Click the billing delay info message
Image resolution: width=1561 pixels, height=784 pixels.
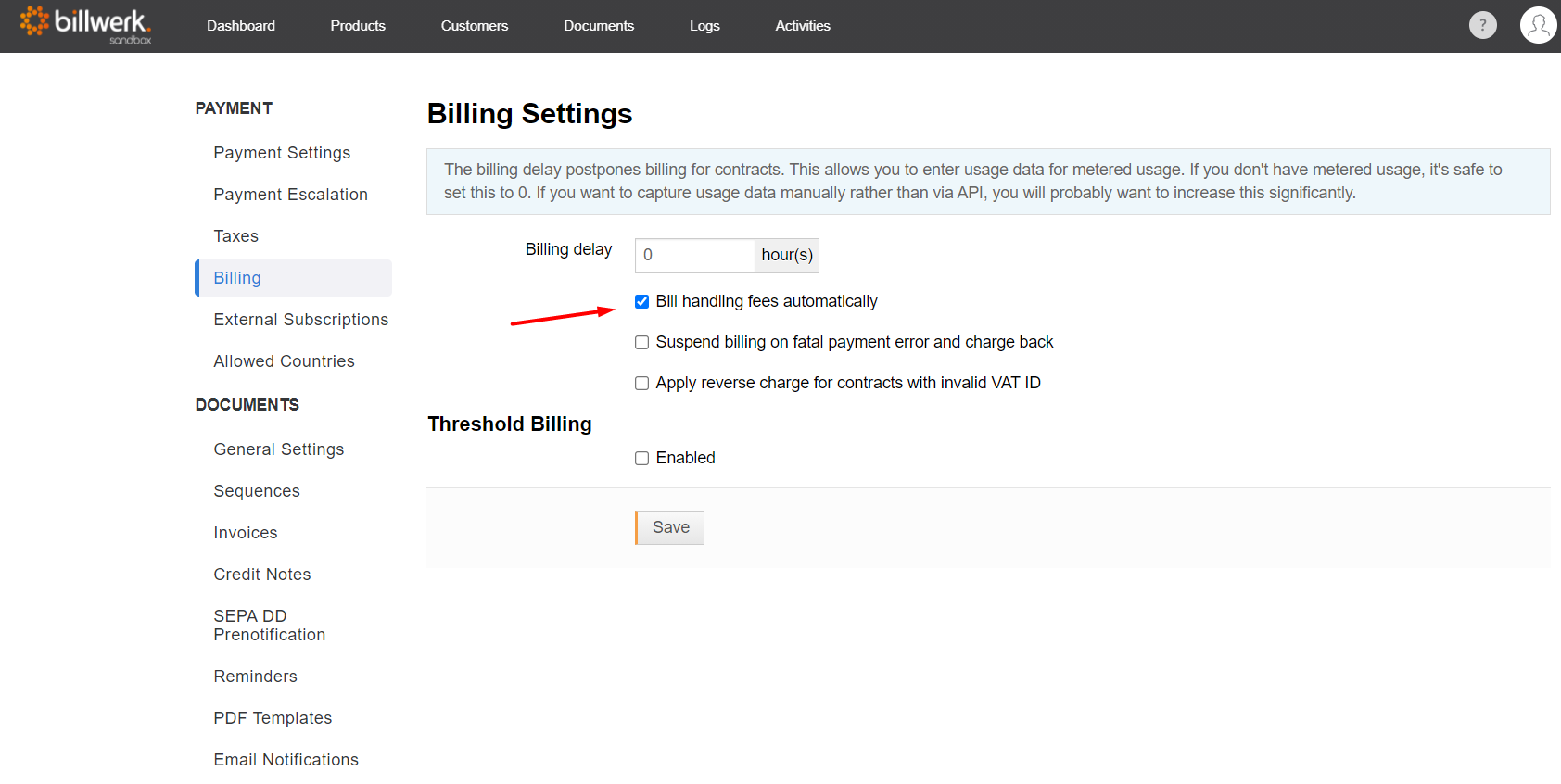click(988, 182)
